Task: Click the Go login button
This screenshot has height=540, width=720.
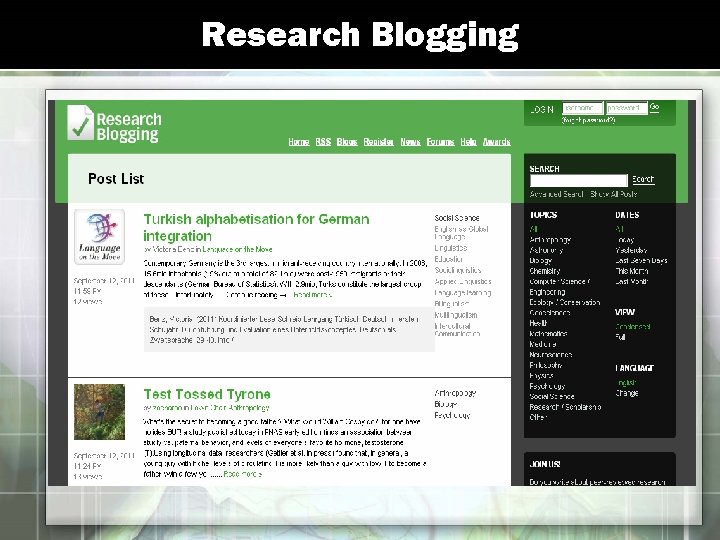Action: (x=654, y=107)
